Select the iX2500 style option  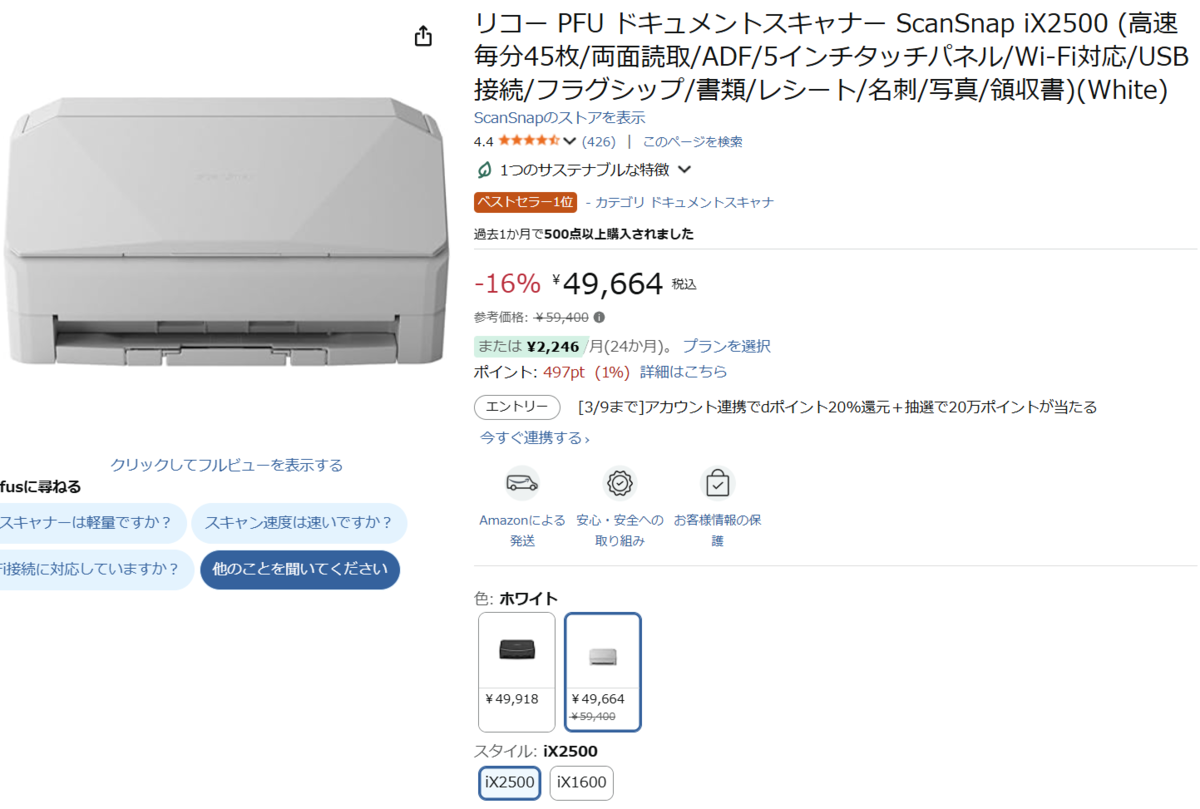tap(510, 782)
